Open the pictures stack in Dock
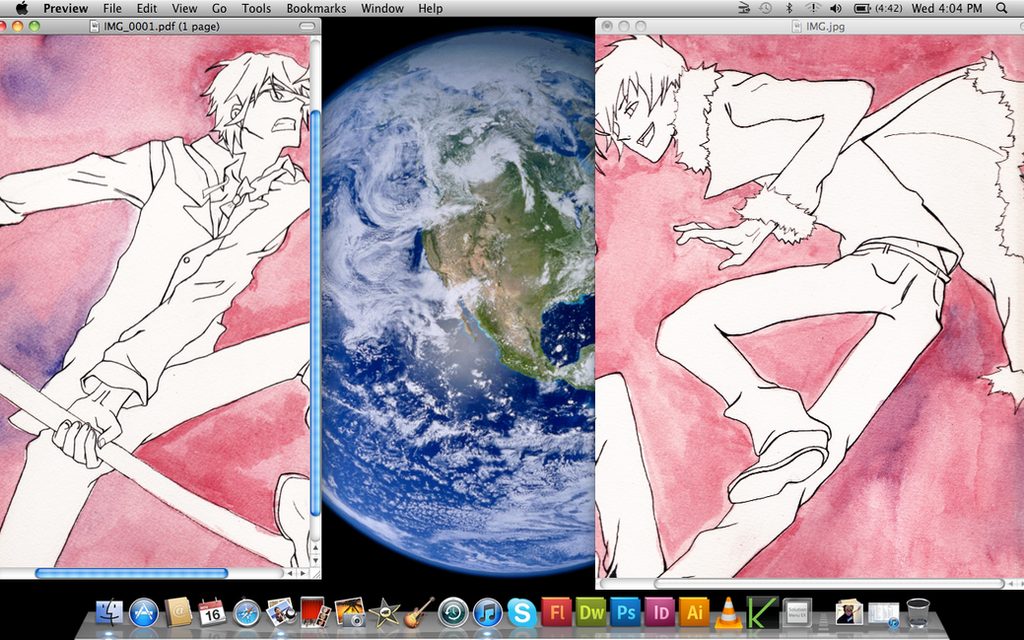 click(849, 613)
